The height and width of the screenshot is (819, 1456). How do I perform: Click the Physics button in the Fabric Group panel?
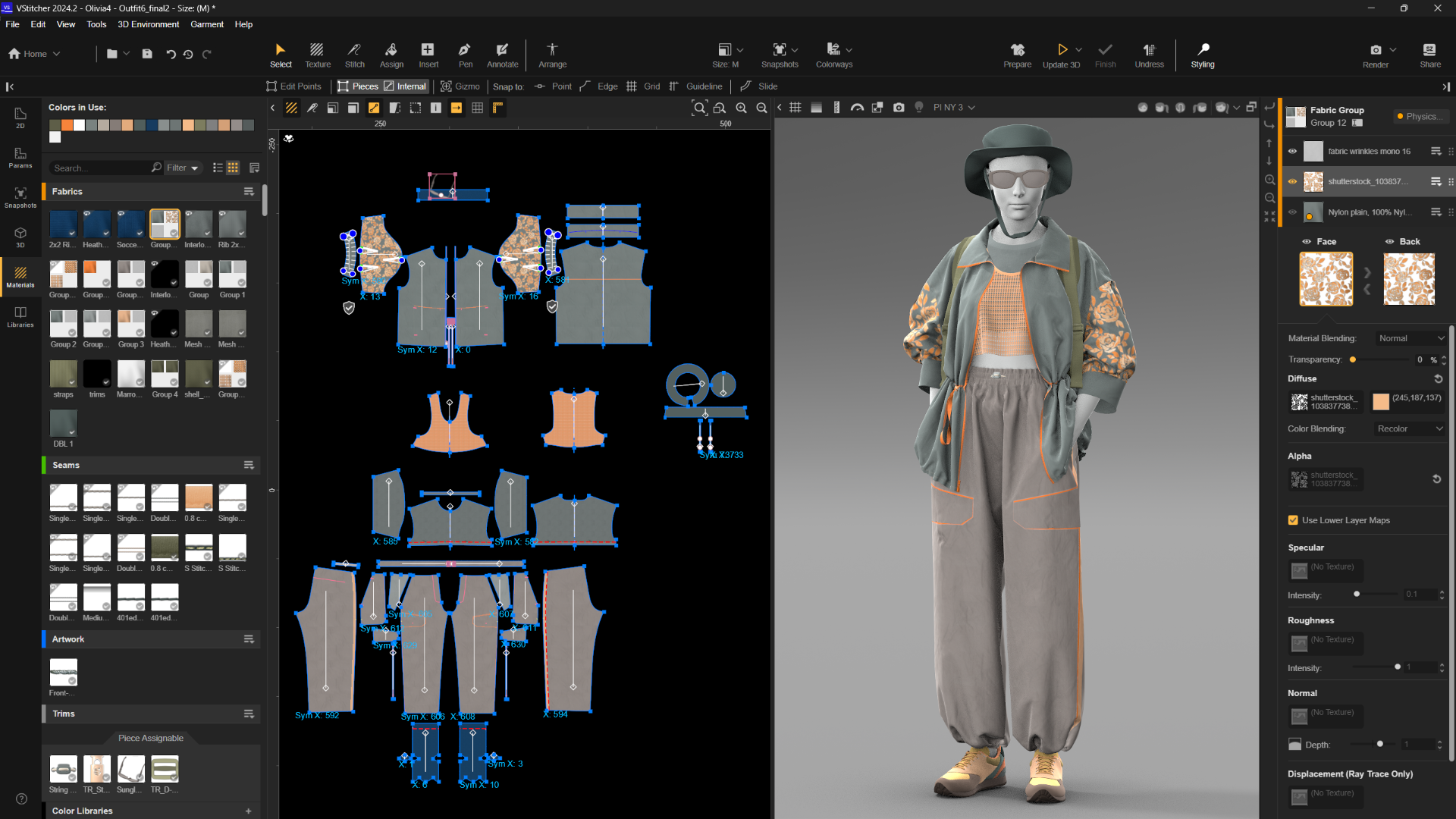pyautogui.click(x=1420, y=116)
